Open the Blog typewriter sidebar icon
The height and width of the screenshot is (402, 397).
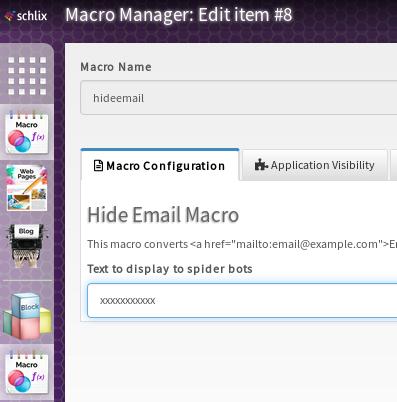pyautogui.click(x=27, y=245)
